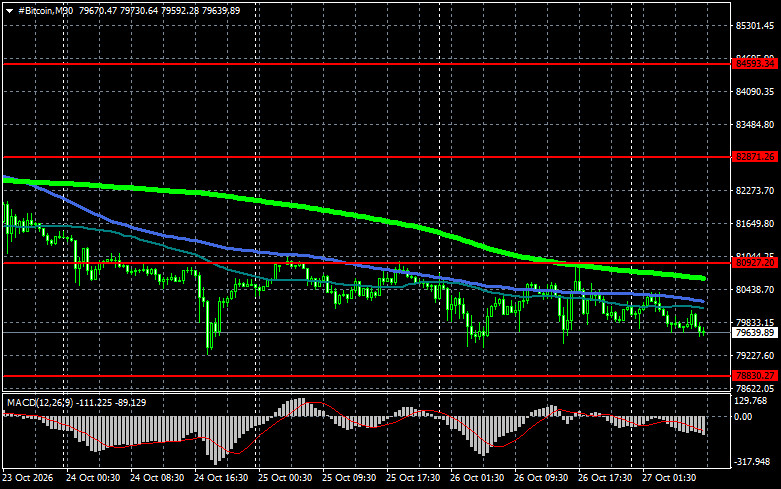Select the low value 79592.28 in header
Screen dimensions: 781x489
coord(179,10)
